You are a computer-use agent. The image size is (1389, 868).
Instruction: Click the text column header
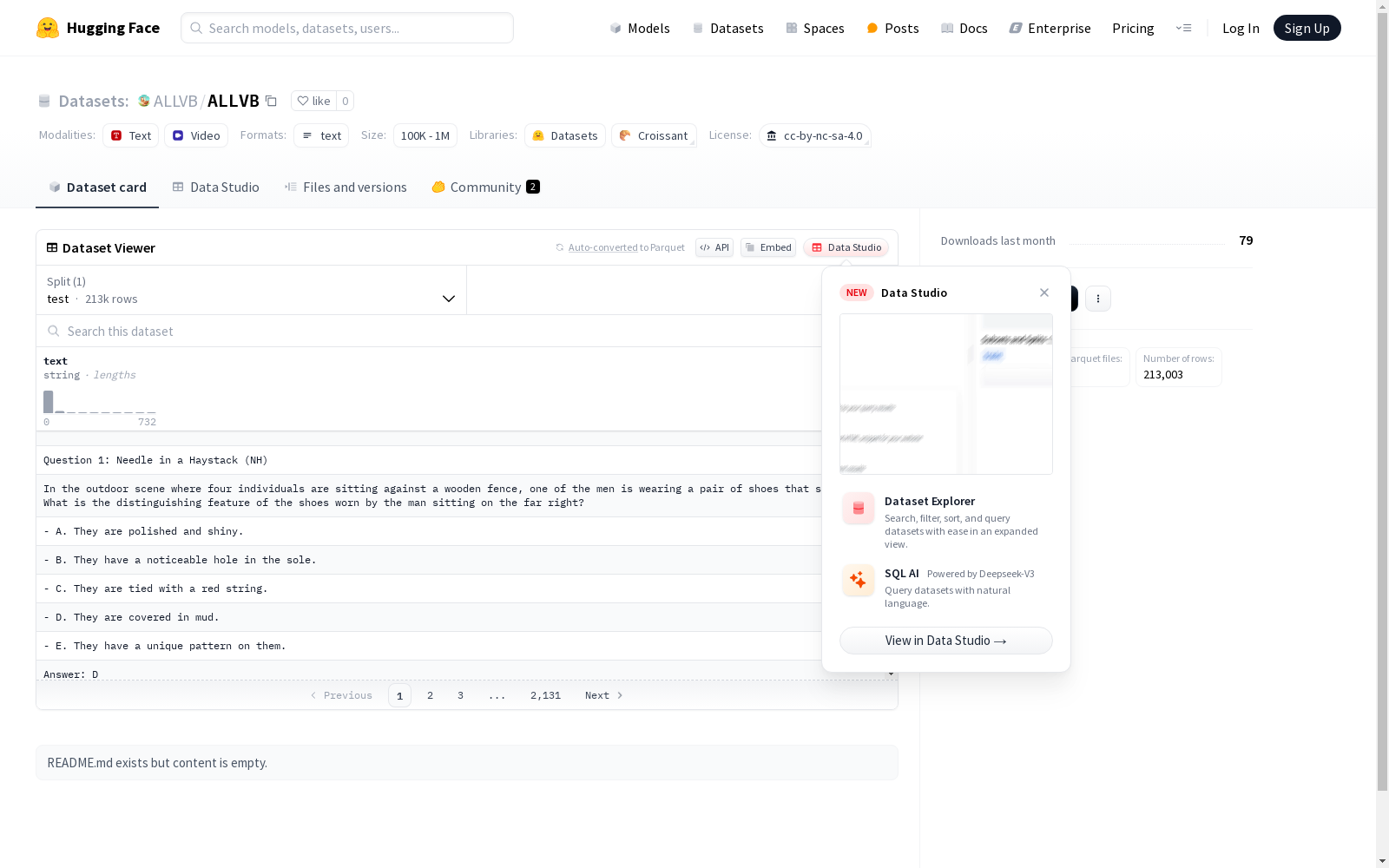tap(56, 361)
